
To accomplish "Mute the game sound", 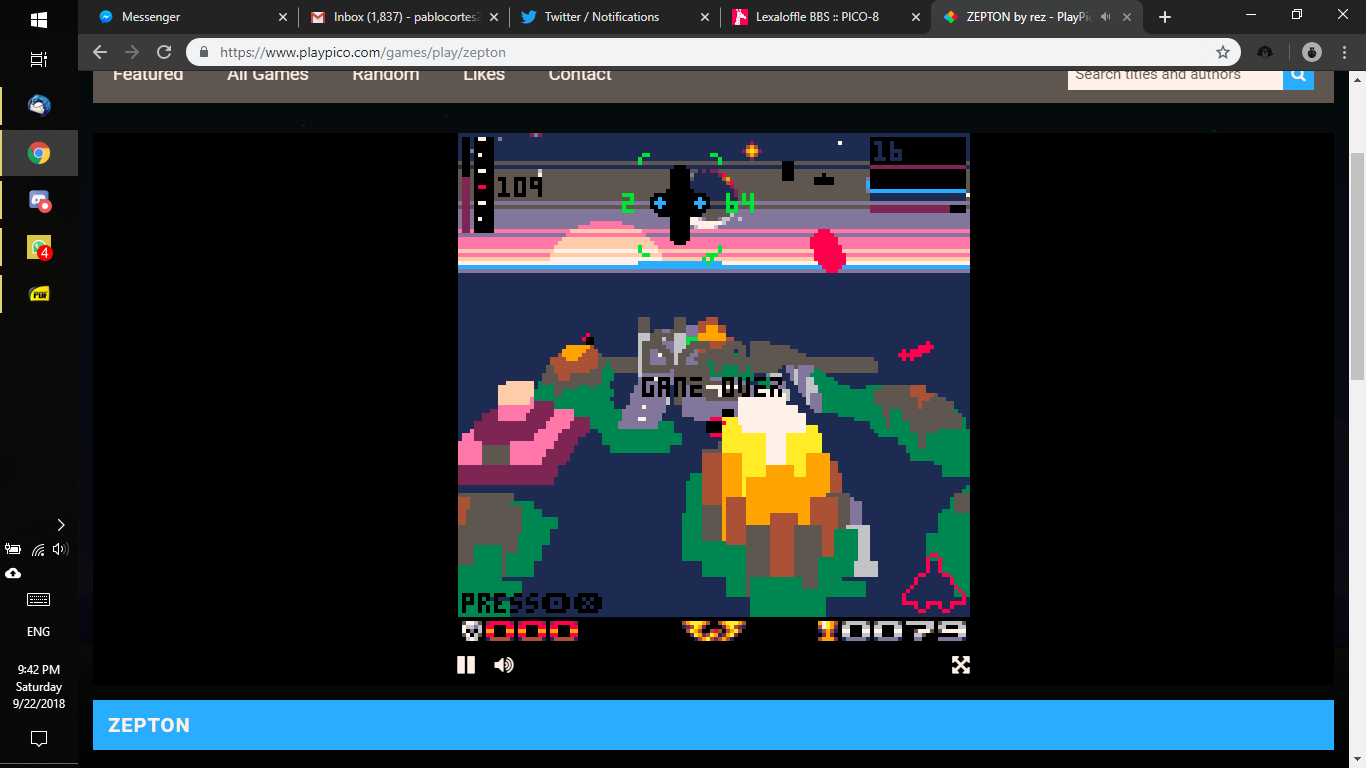I will point(504,665).
